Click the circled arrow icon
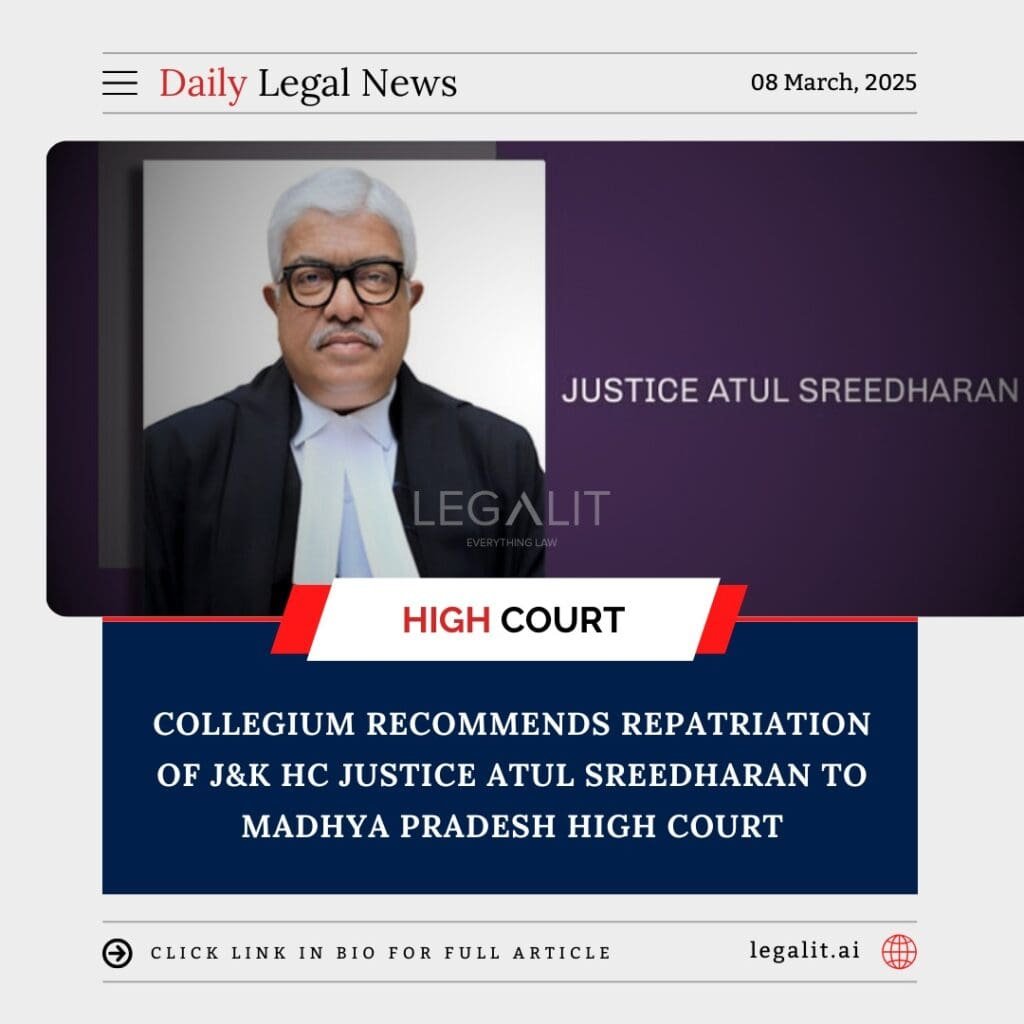Screen dimensions: 1024x1024 (118, 953)
